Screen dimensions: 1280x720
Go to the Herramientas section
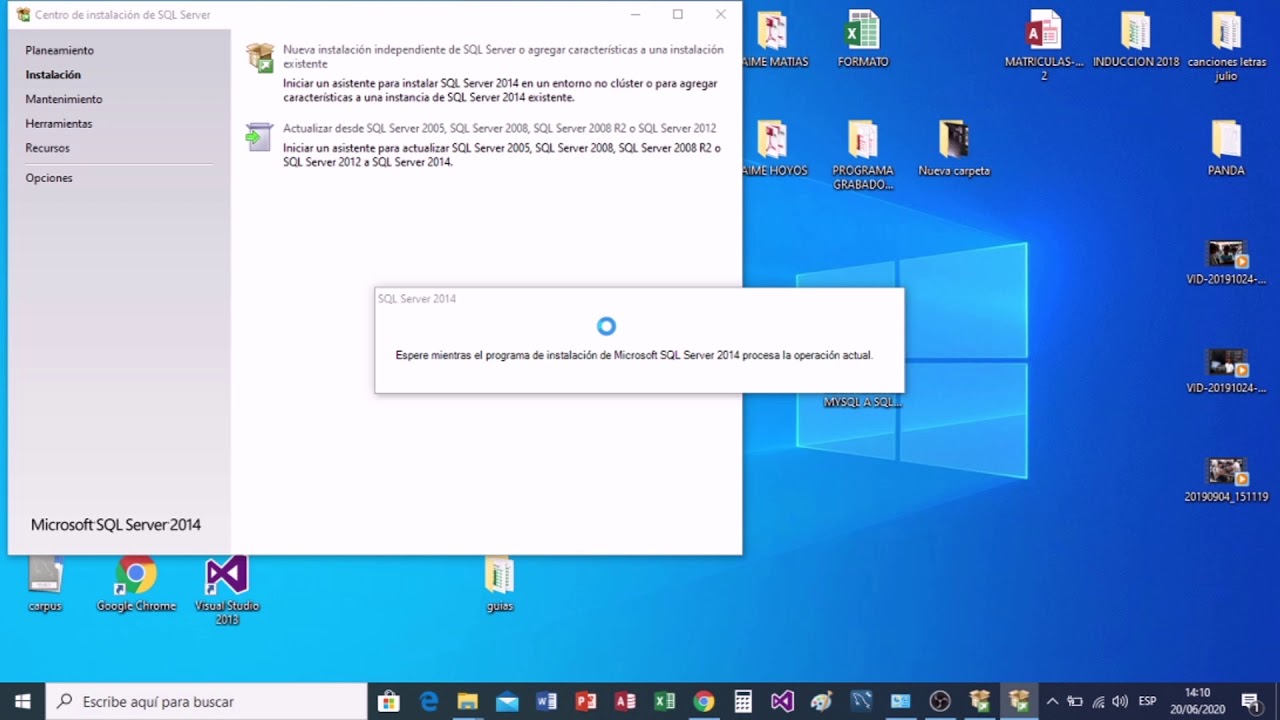[x=59, y=124]
